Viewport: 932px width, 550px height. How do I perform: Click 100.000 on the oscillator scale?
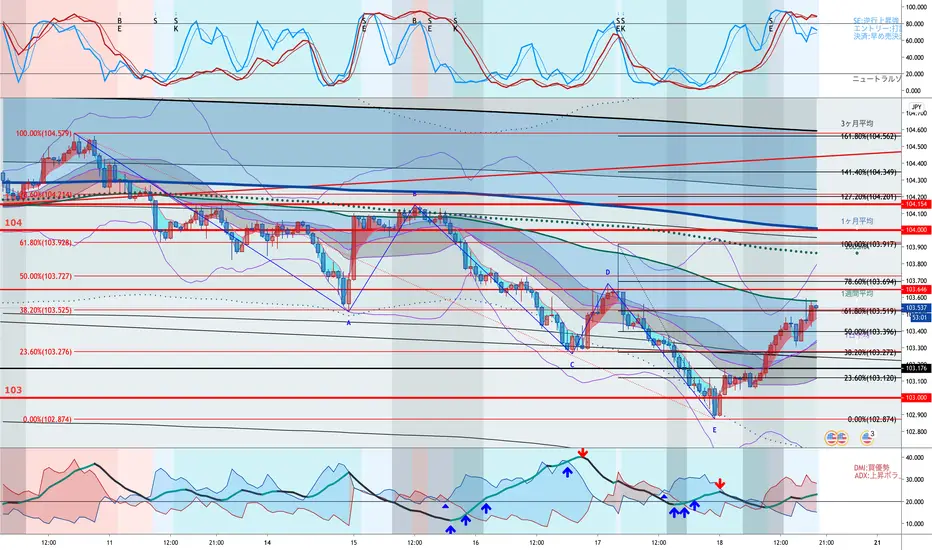[919, 7]
